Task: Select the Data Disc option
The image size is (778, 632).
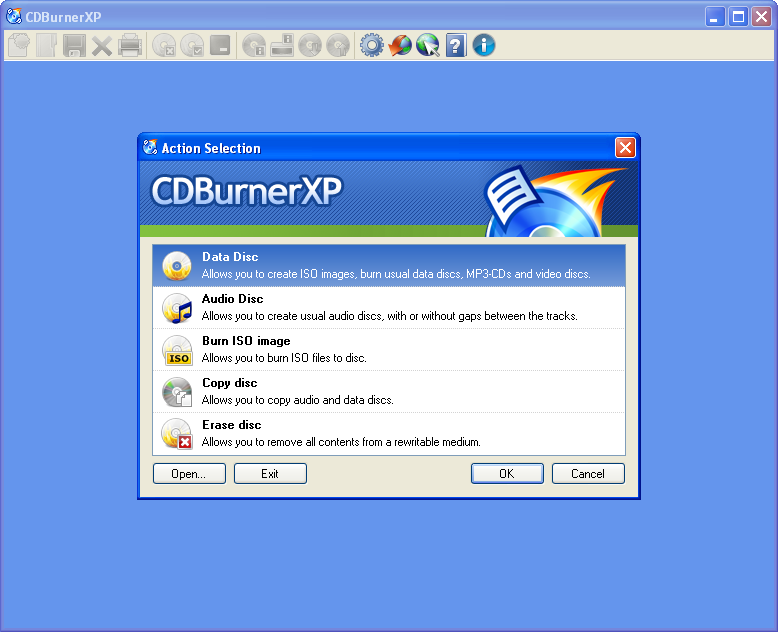Action: coord(388,265)
